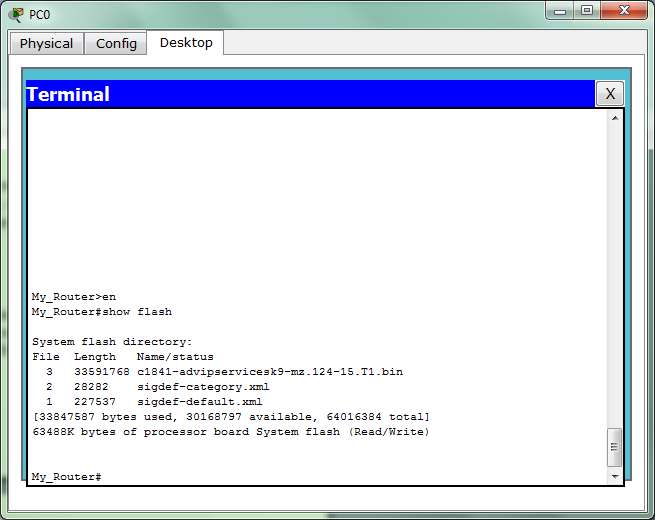The image size is (655, 520).
Task: Click the 'show flash' command text
Action: [137, 312]
